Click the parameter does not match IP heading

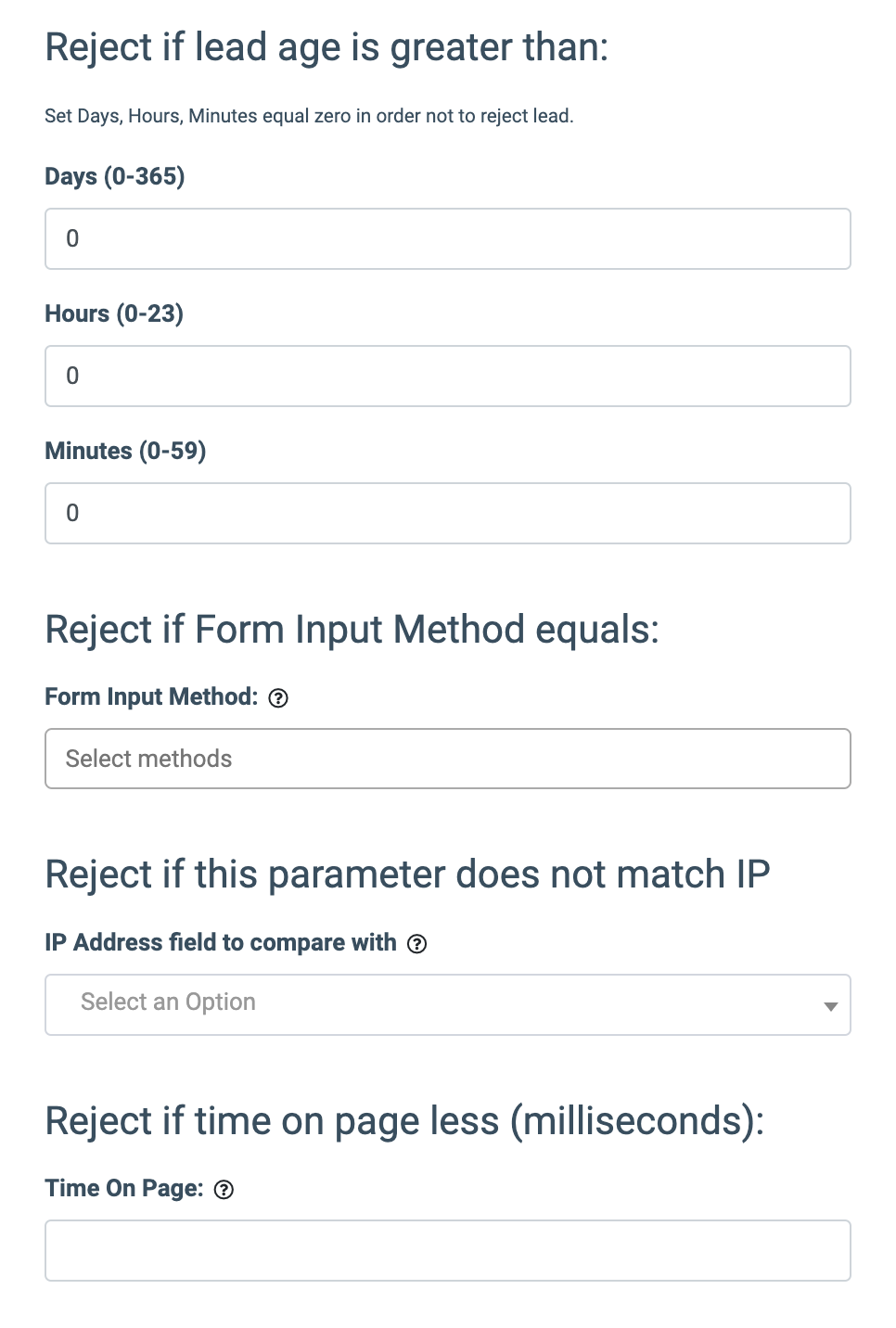coord(407,875)
